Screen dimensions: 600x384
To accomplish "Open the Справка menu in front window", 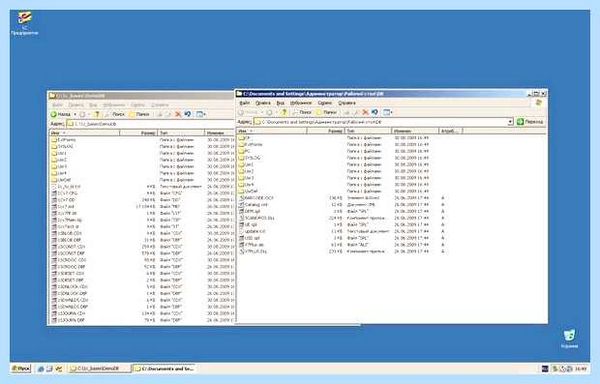I will (x=346, y=103).
